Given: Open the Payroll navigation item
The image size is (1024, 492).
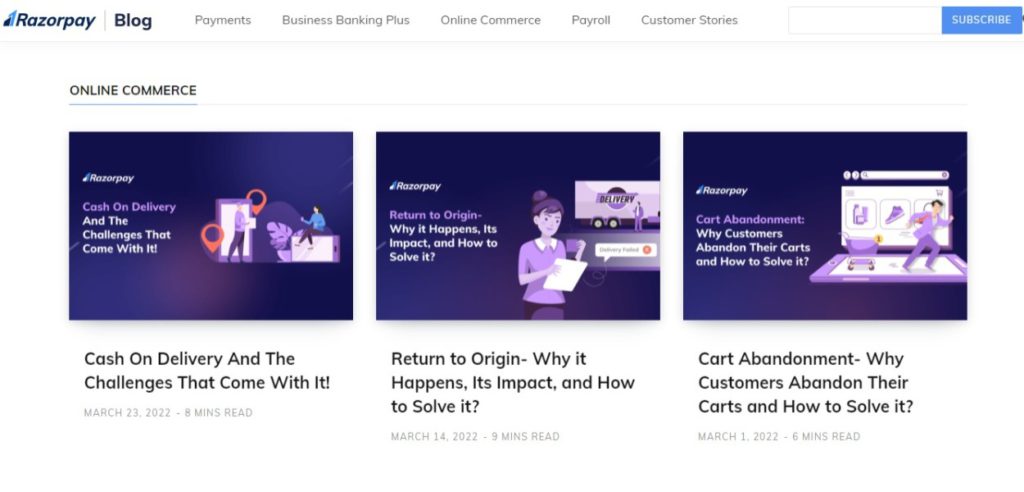Looking at the screenshot, I should 591,20.
